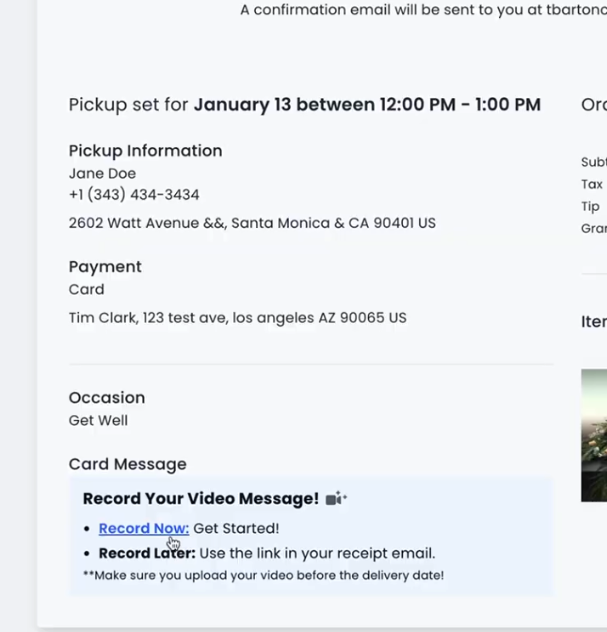The height and width of the screenshot is (632, 607).
Task: Click the name Jane Doe
Action: pos(102,173)
